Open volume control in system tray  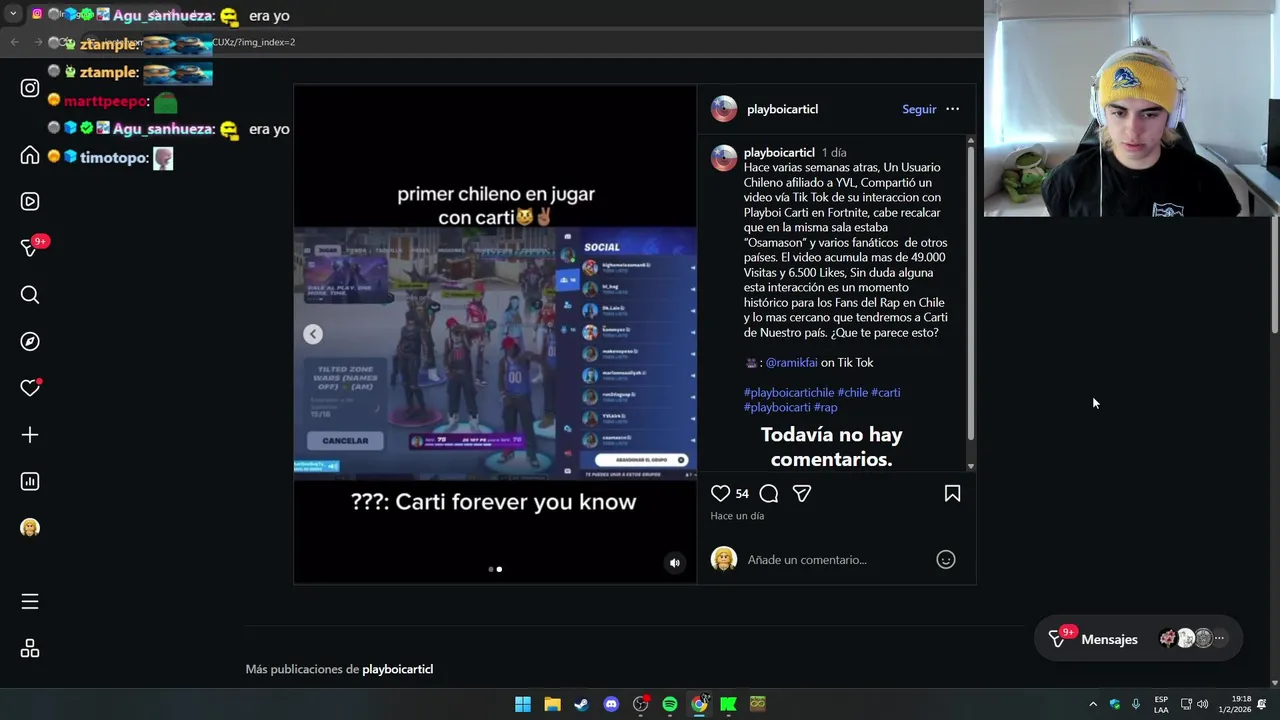[1203, 704]
